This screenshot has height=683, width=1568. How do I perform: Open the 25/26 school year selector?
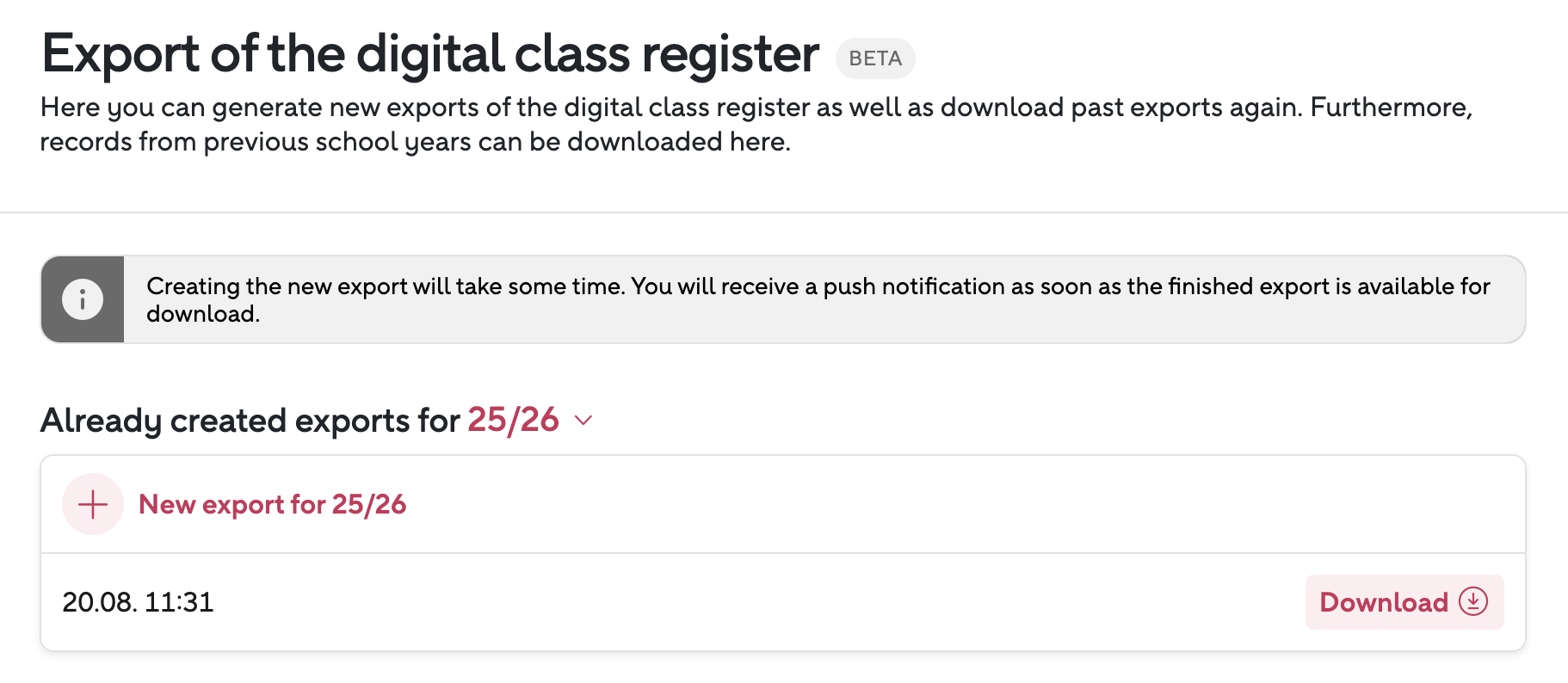pyautogui.click(x=514, y=421)
